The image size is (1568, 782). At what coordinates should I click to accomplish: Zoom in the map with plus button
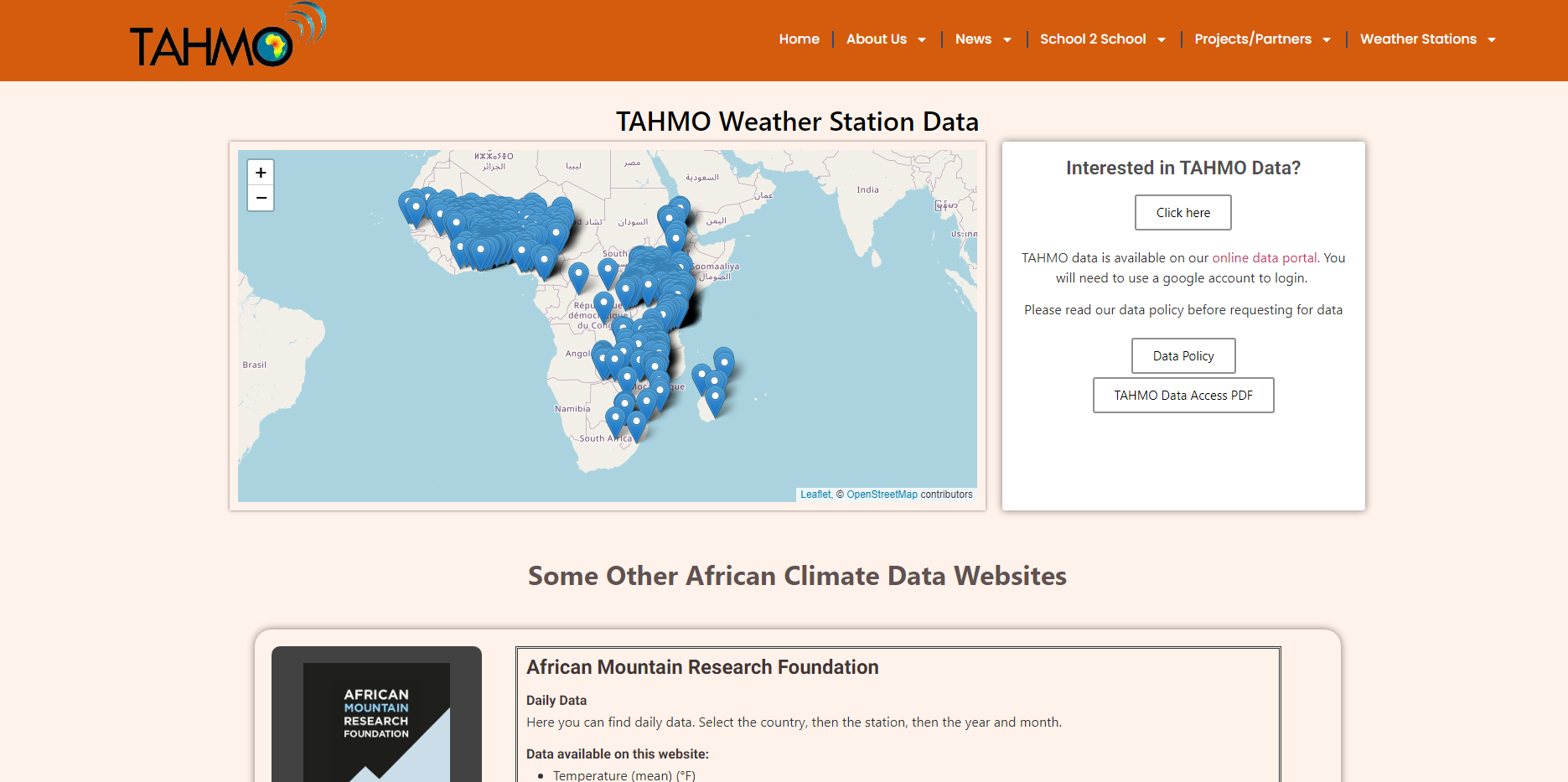click(x=261, y=173)
